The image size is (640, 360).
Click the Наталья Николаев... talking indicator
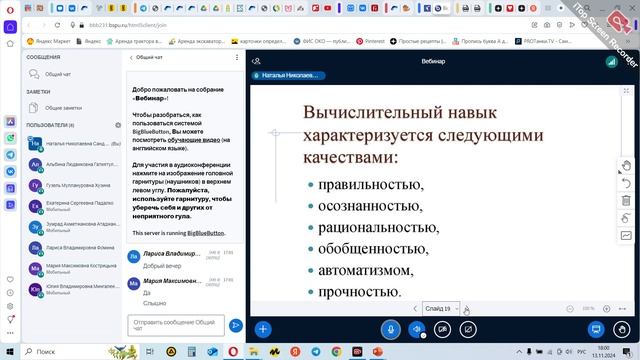[x=288, y=76]
